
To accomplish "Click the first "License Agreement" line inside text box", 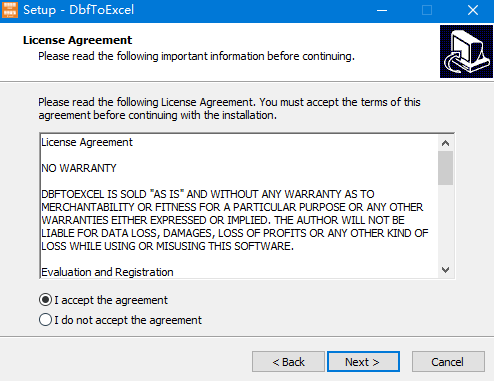I will [87, 142].
